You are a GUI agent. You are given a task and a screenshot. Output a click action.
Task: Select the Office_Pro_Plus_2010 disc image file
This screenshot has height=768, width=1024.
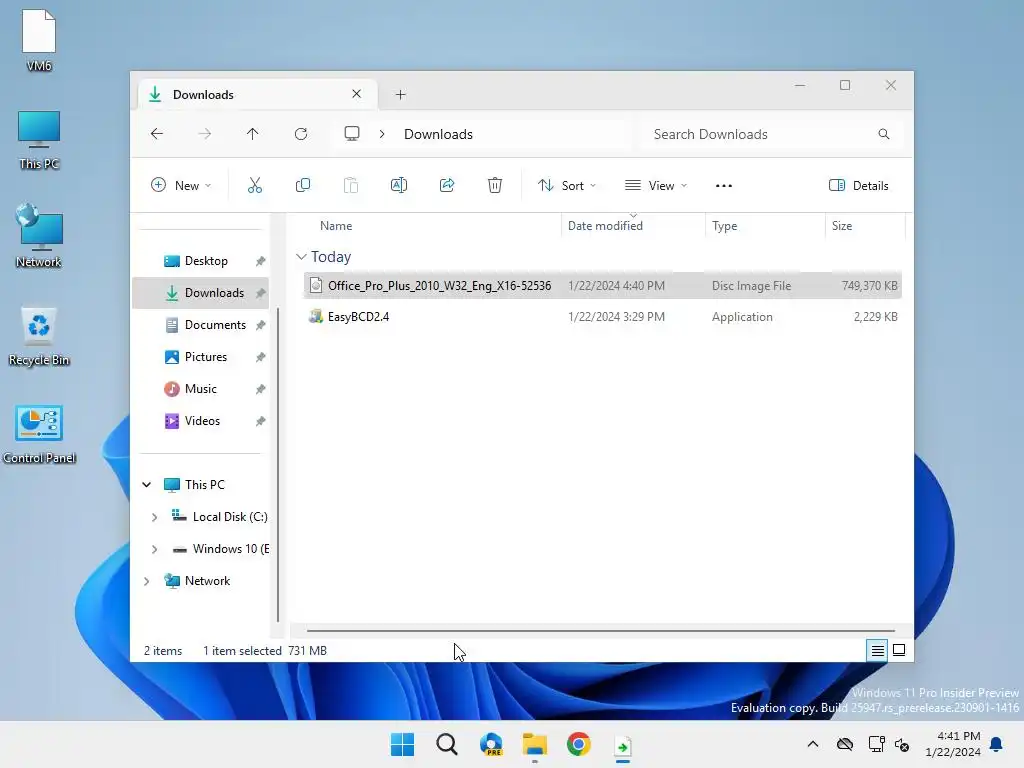coord(602,285)
